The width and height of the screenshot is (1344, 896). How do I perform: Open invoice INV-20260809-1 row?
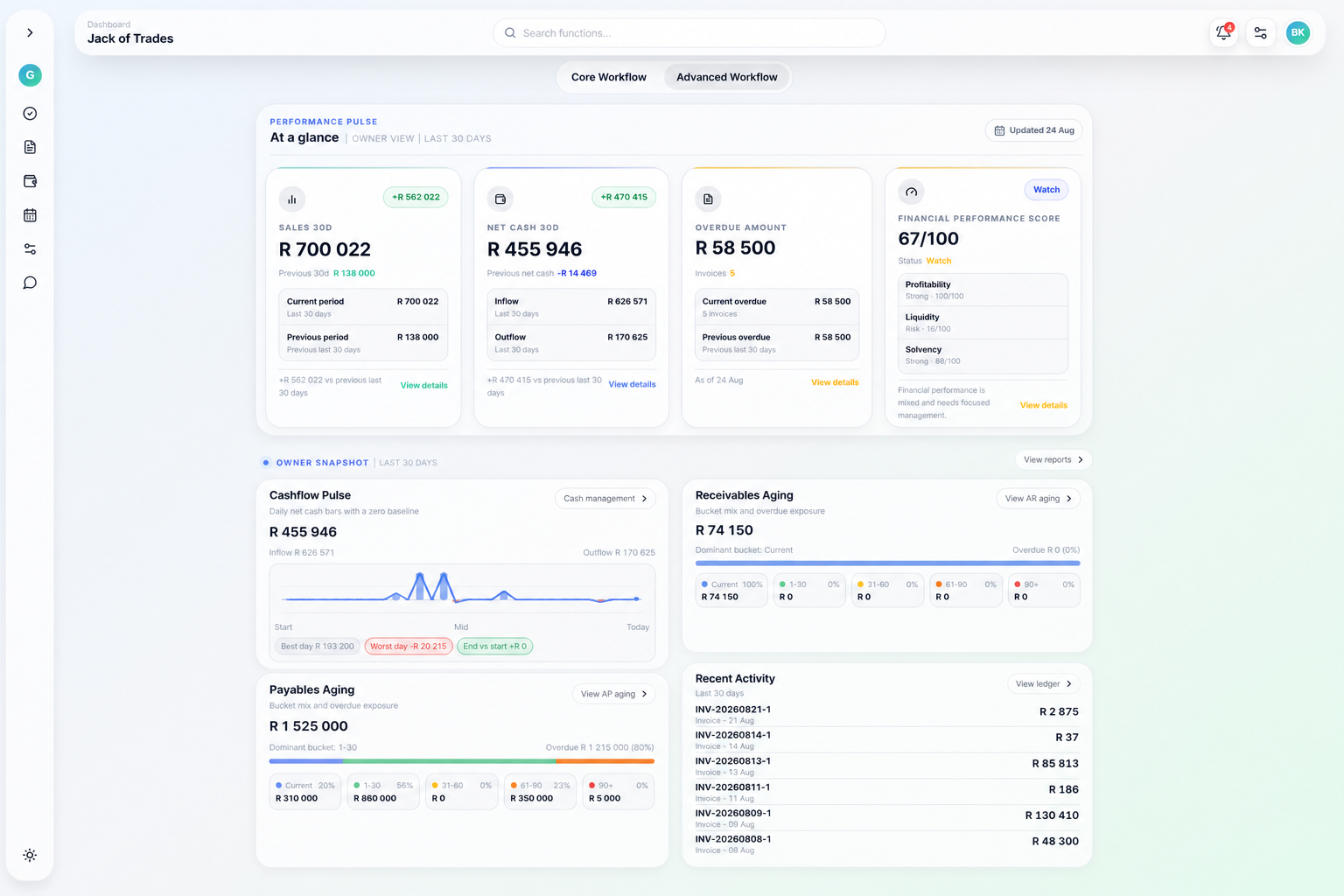(x=886, y=817)
